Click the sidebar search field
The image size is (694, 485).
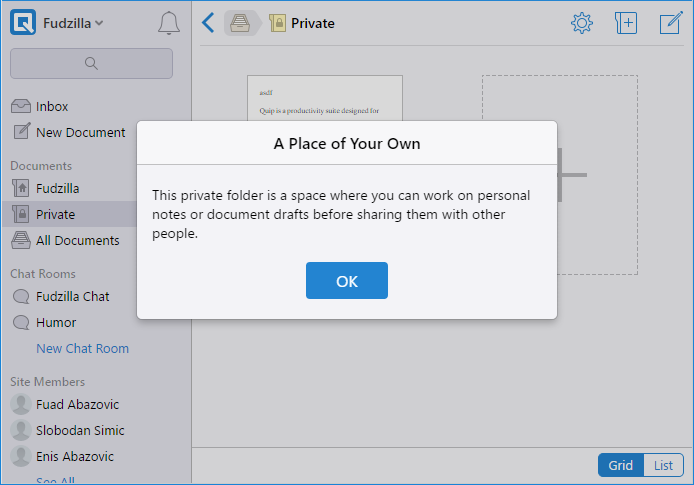point(91,64)
